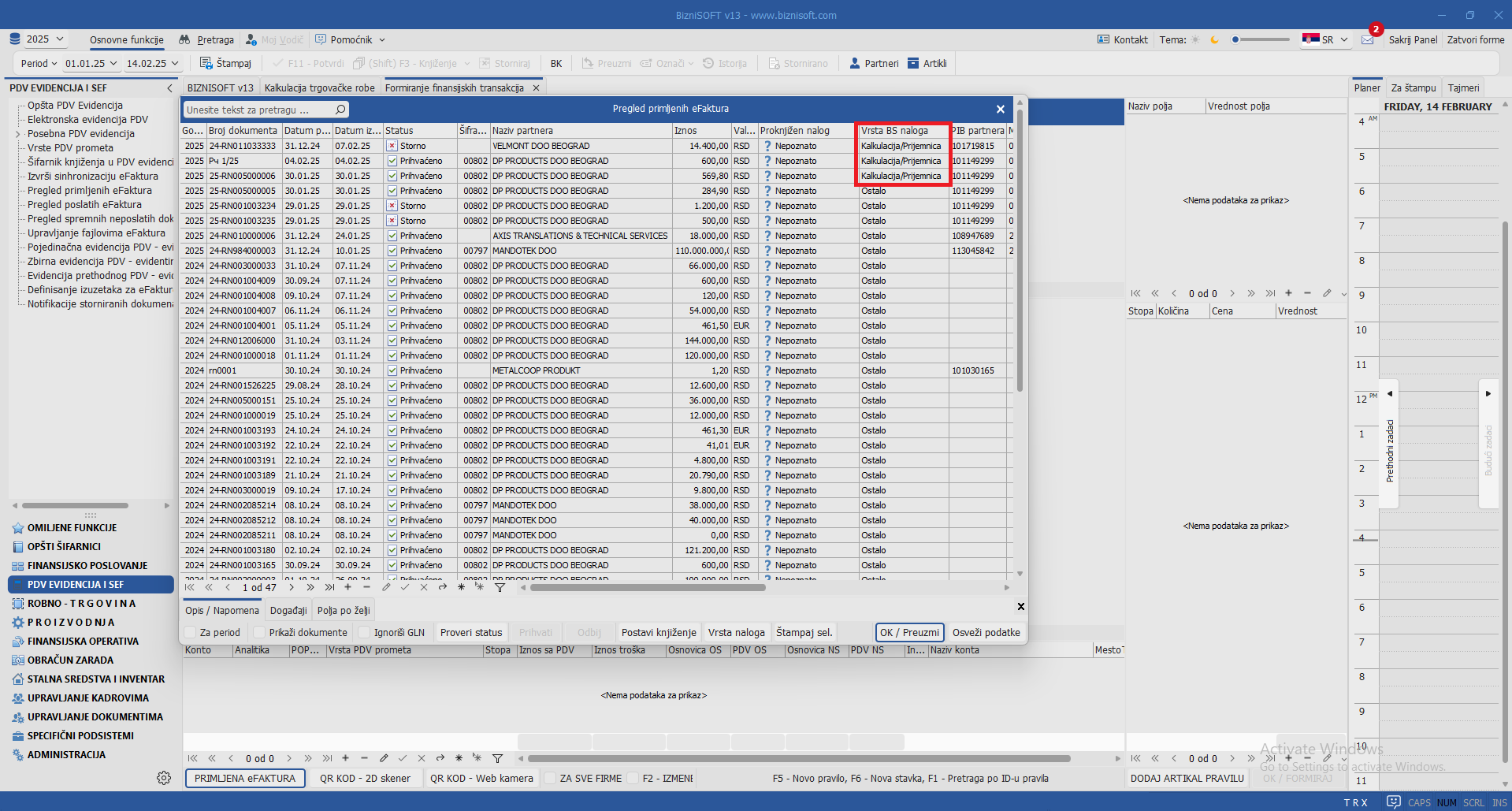The image size is (1512, 811).
Task: Click the filter funnel icon under eFaktura grid
Action: pos(500,587)
